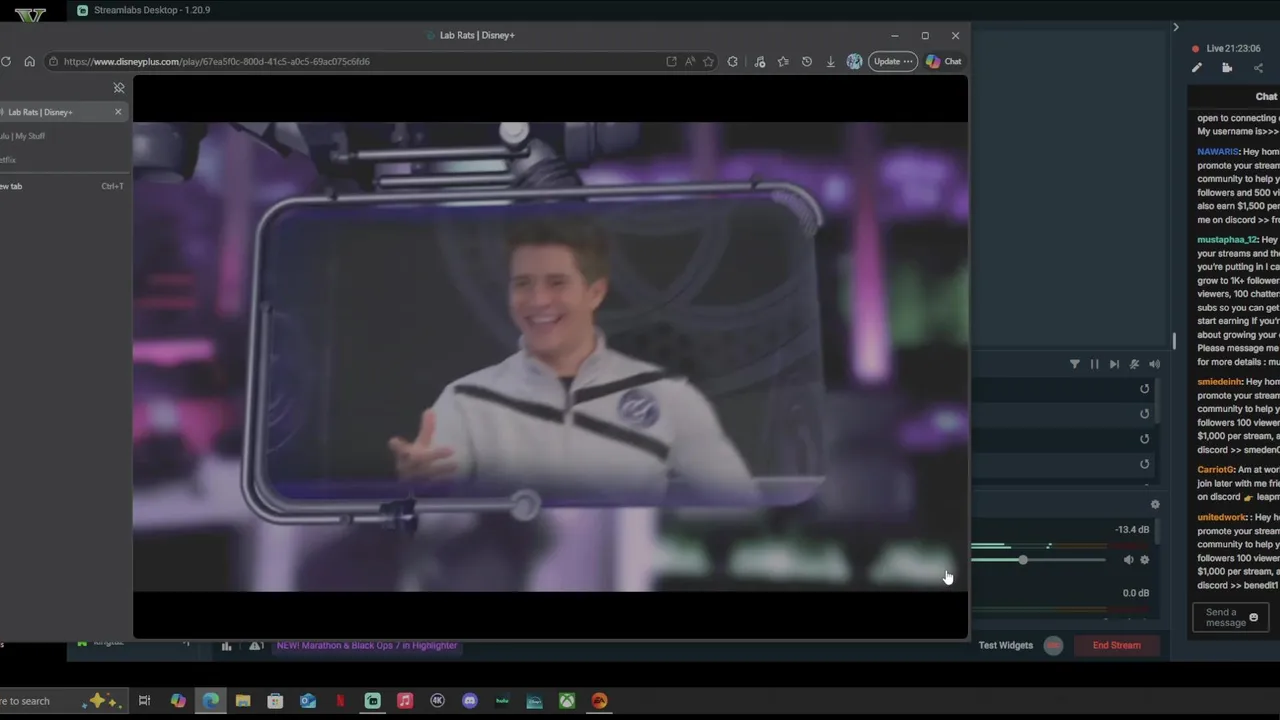Click the NEW! Marathon & Black Ops 7 link

[x=367, y=645]
